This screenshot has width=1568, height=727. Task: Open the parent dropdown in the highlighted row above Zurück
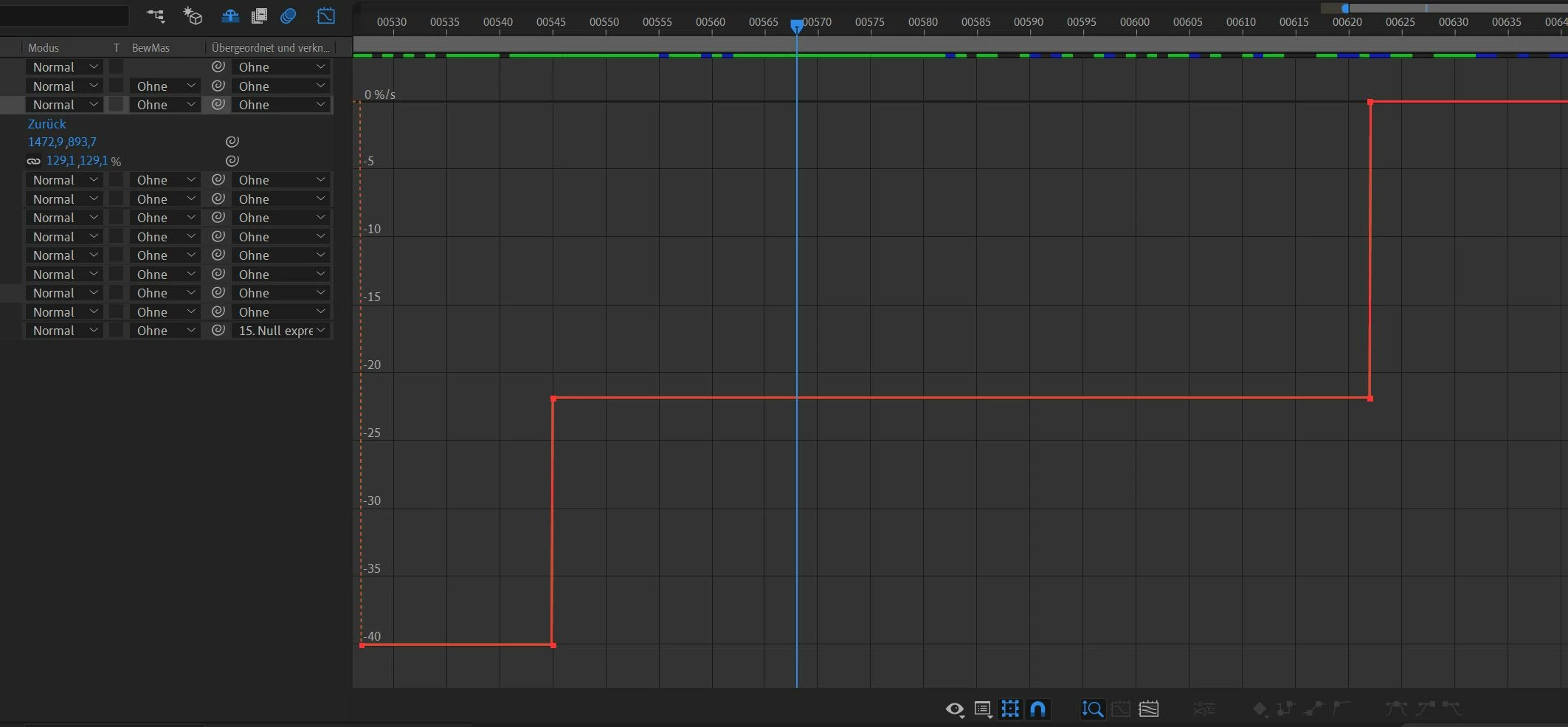click(x=281, y=105)
